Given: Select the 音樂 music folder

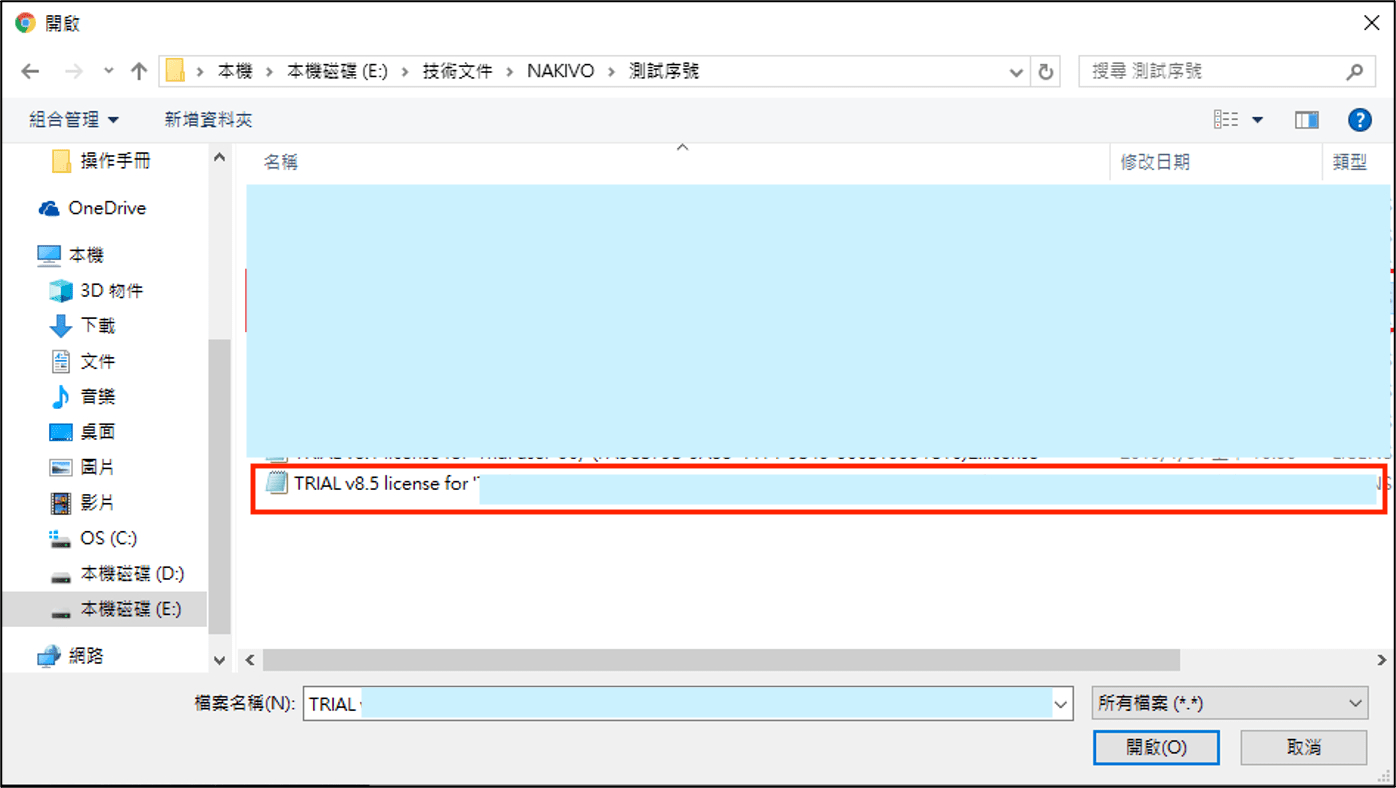Looking at the screenshot, I should coord(97,396).
